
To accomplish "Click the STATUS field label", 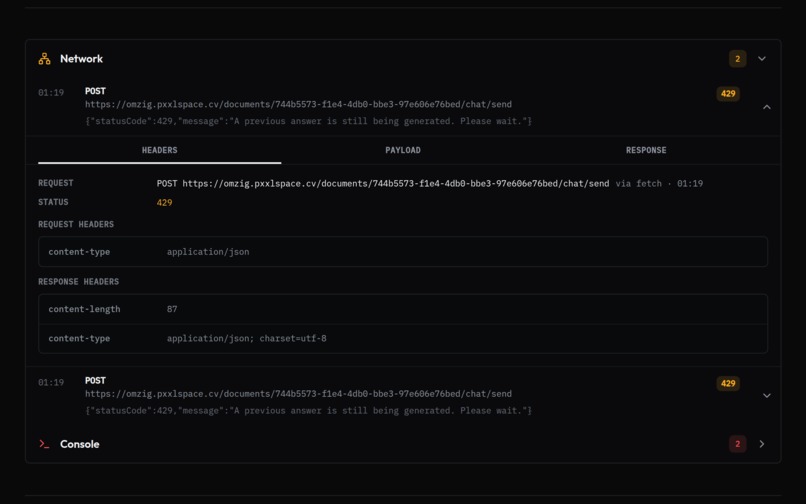I will 53,202.
